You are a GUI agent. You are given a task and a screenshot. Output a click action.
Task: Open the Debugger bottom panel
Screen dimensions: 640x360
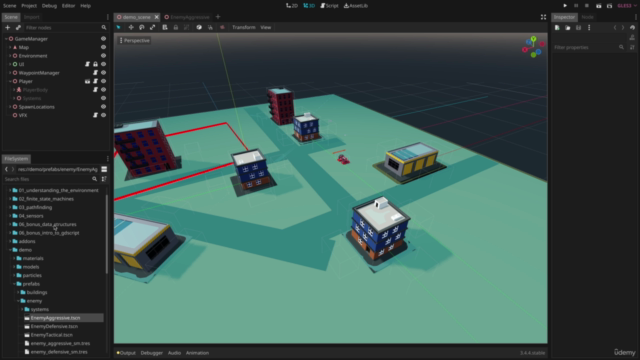click(x=151, y=353)
